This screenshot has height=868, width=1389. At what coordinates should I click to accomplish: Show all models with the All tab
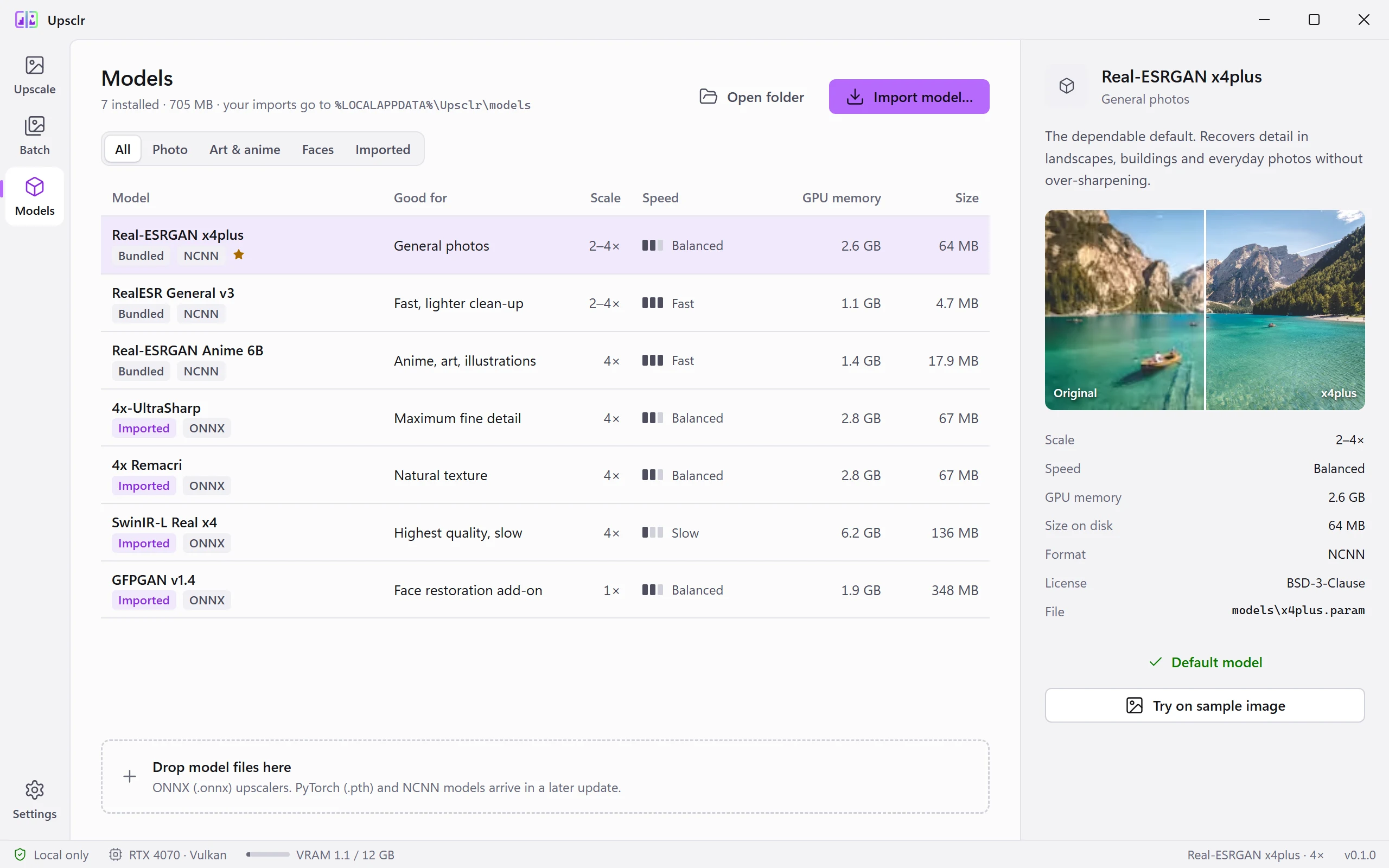coord(123,149)
